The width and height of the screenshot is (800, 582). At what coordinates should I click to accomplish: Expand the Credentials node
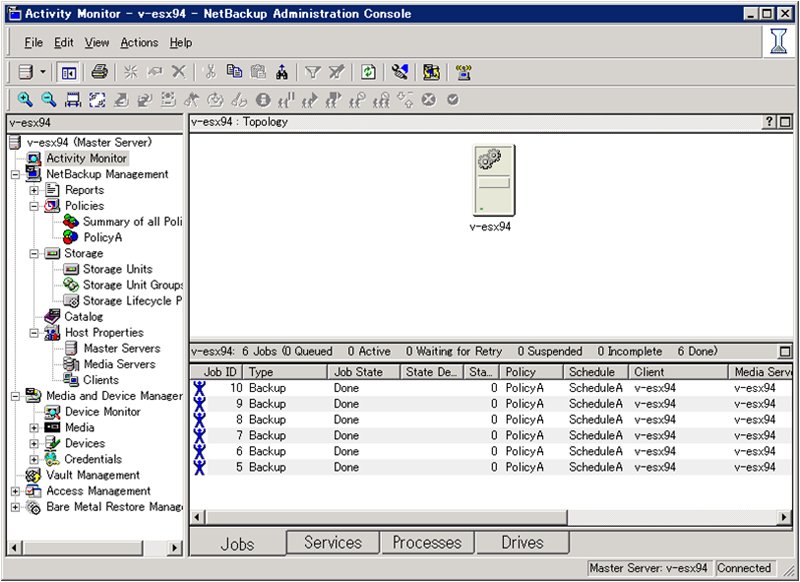point(34,460)
